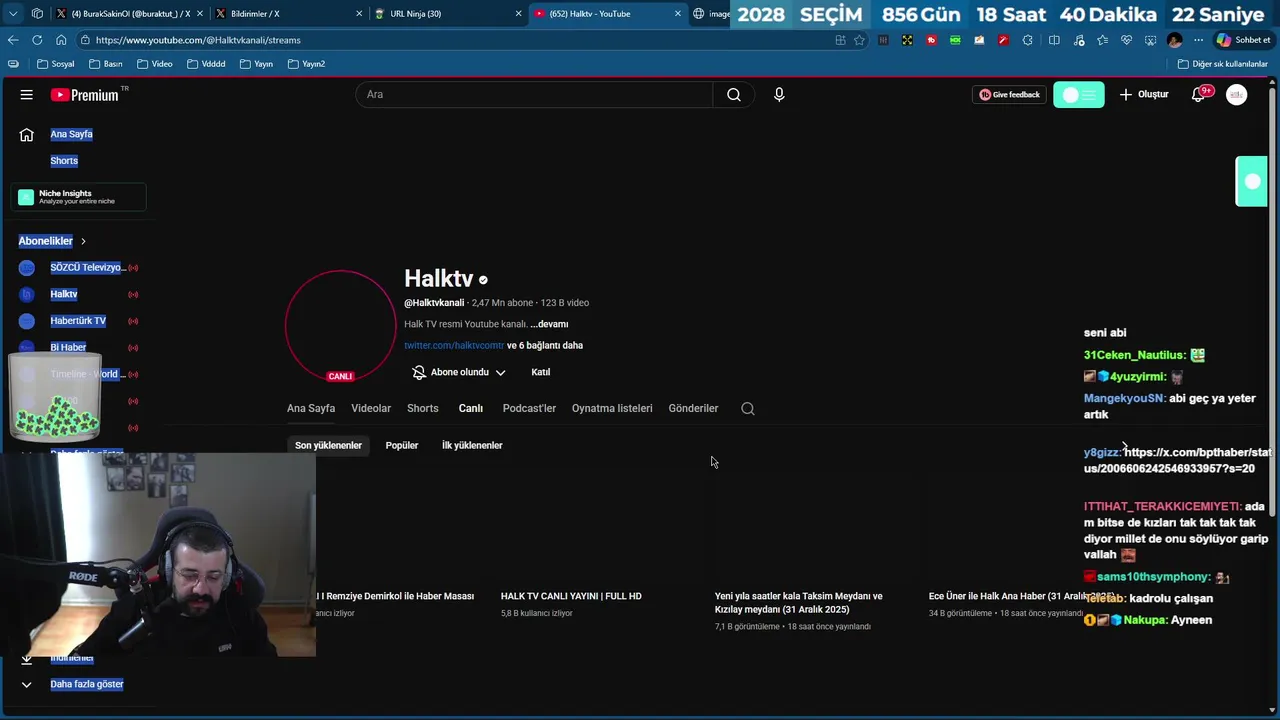Open HALK TV CANLI YAYINI FULL HD video
This screenshot has height=720, width=1280.
coord(571,596)
